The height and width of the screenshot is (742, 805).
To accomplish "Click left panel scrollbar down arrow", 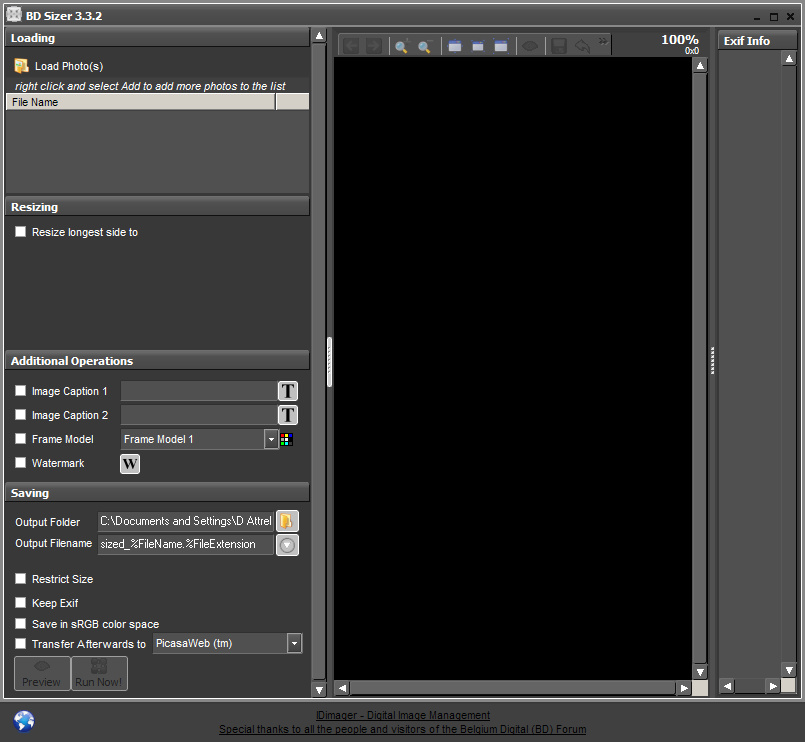I will (319, 690).
